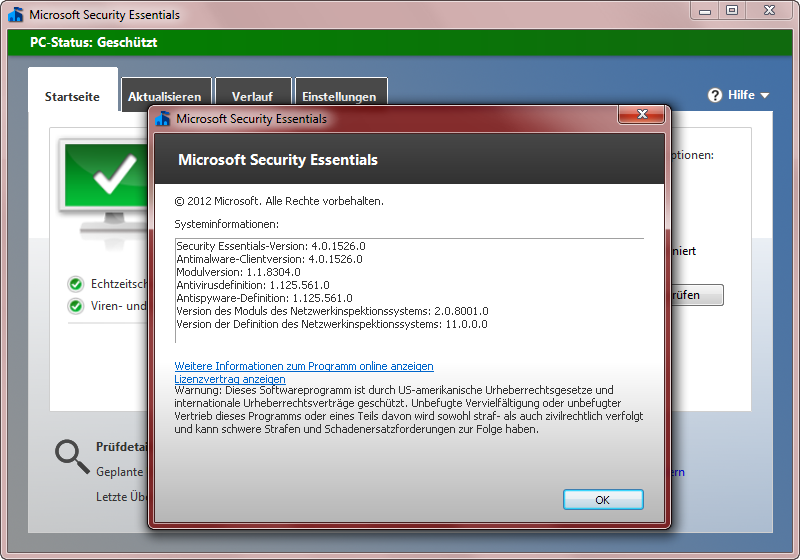Close the Microsoft Security Essentials about dialog
The height and width of the screenshot is (560, 800).
pos(642,115)
